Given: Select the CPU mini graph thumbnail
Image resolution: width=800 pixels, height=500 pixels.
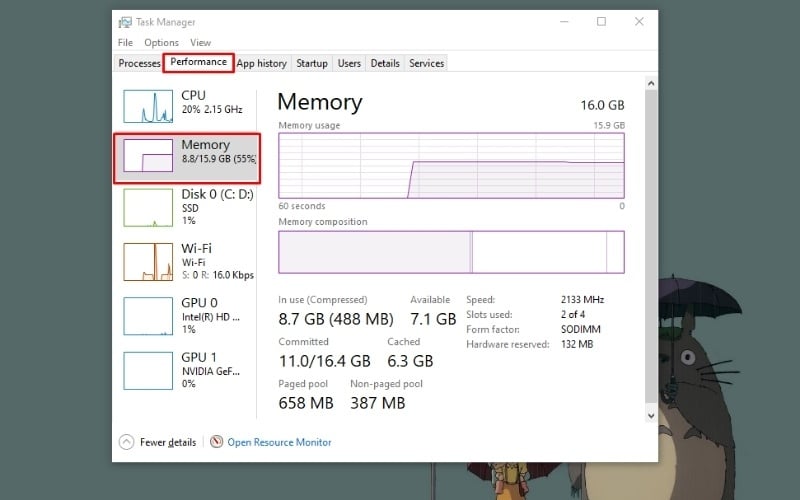Looking at the screenshot, I should point(148,106).
